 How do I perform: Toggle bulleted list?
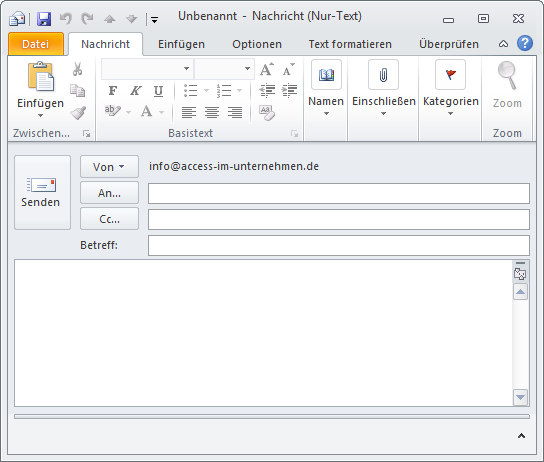(x=190, y=91)
